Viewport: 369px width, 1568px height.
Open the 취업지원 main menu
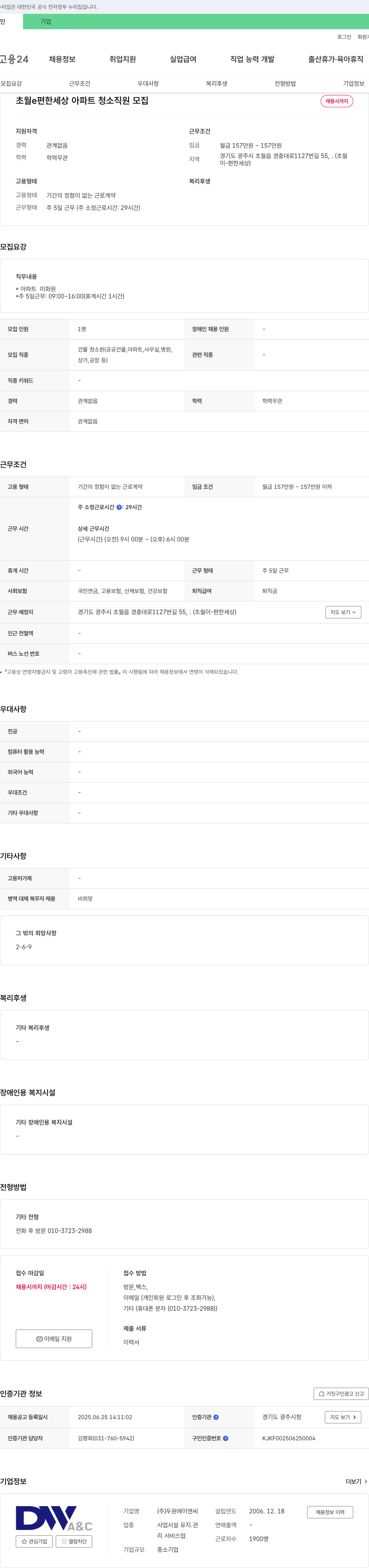[122, 59]
